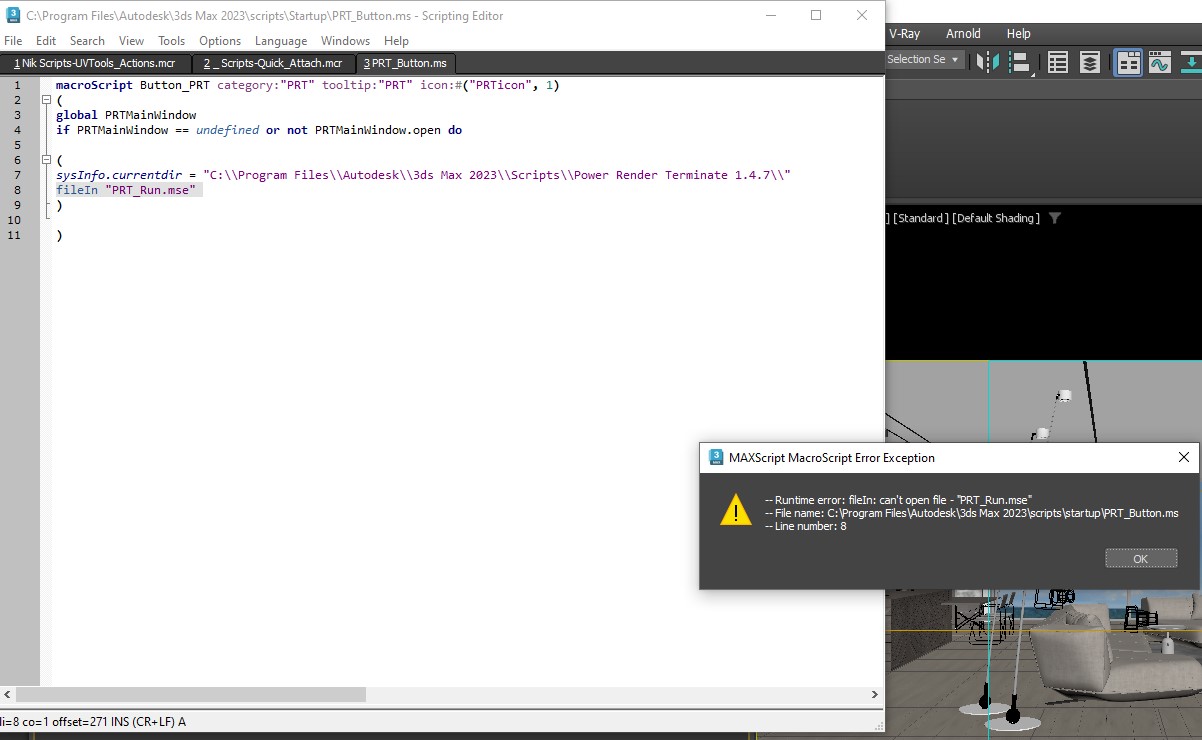Open the Selection Set dropdown
The height and width of the screenshot is (740, 1202).
tap(922, 60)
